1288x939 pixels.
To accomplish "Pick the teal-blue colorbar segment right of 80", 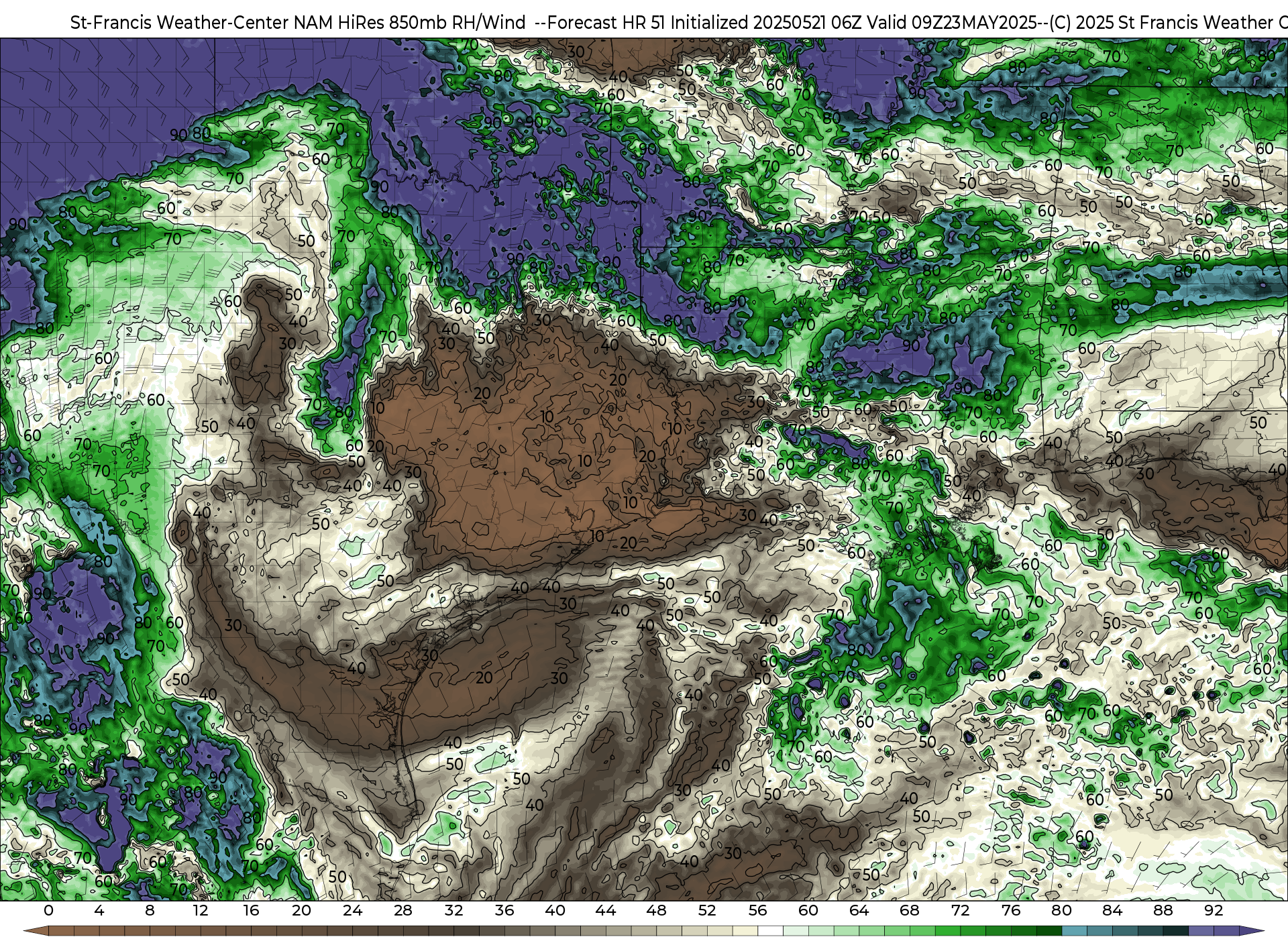I will coord(1075,932).
